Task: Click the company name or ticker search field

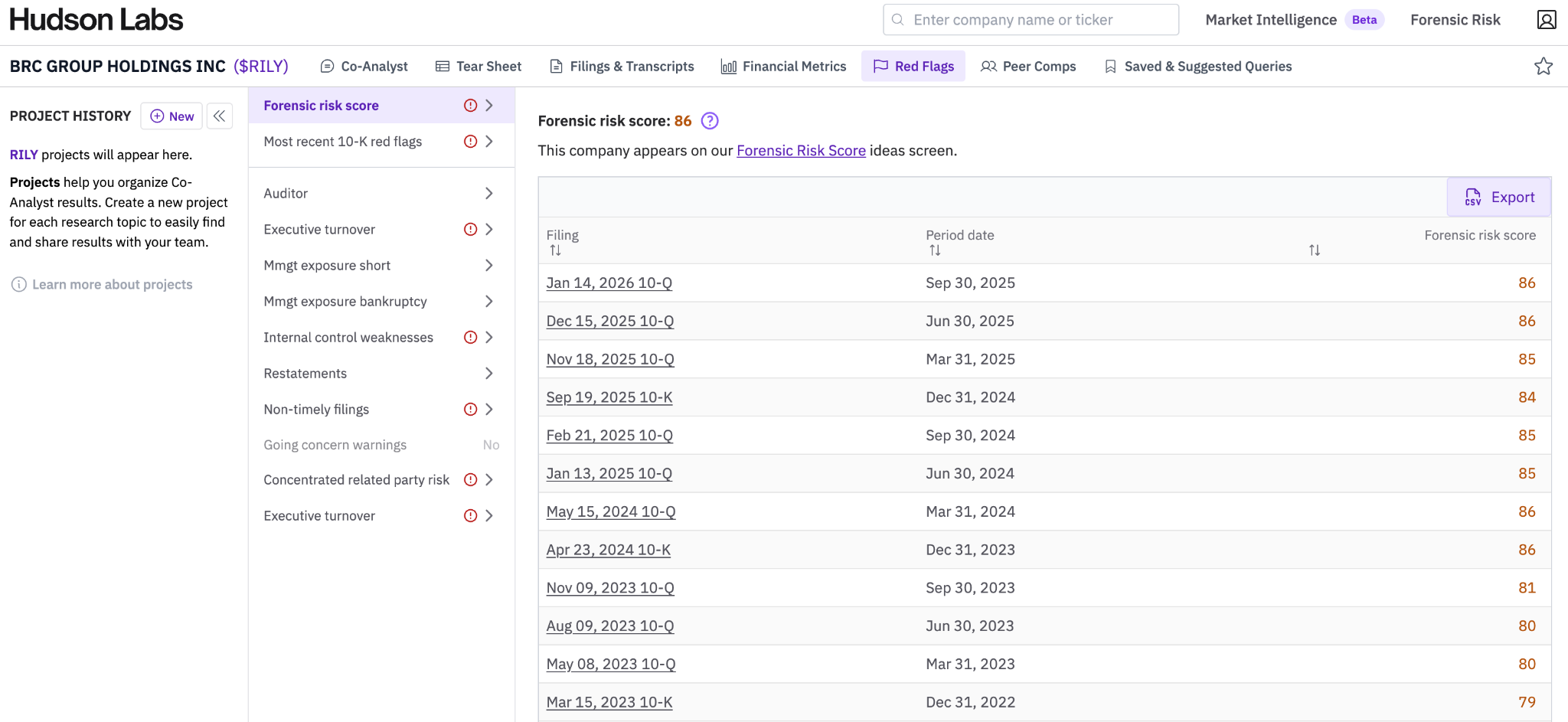Action: (1030, 20)
